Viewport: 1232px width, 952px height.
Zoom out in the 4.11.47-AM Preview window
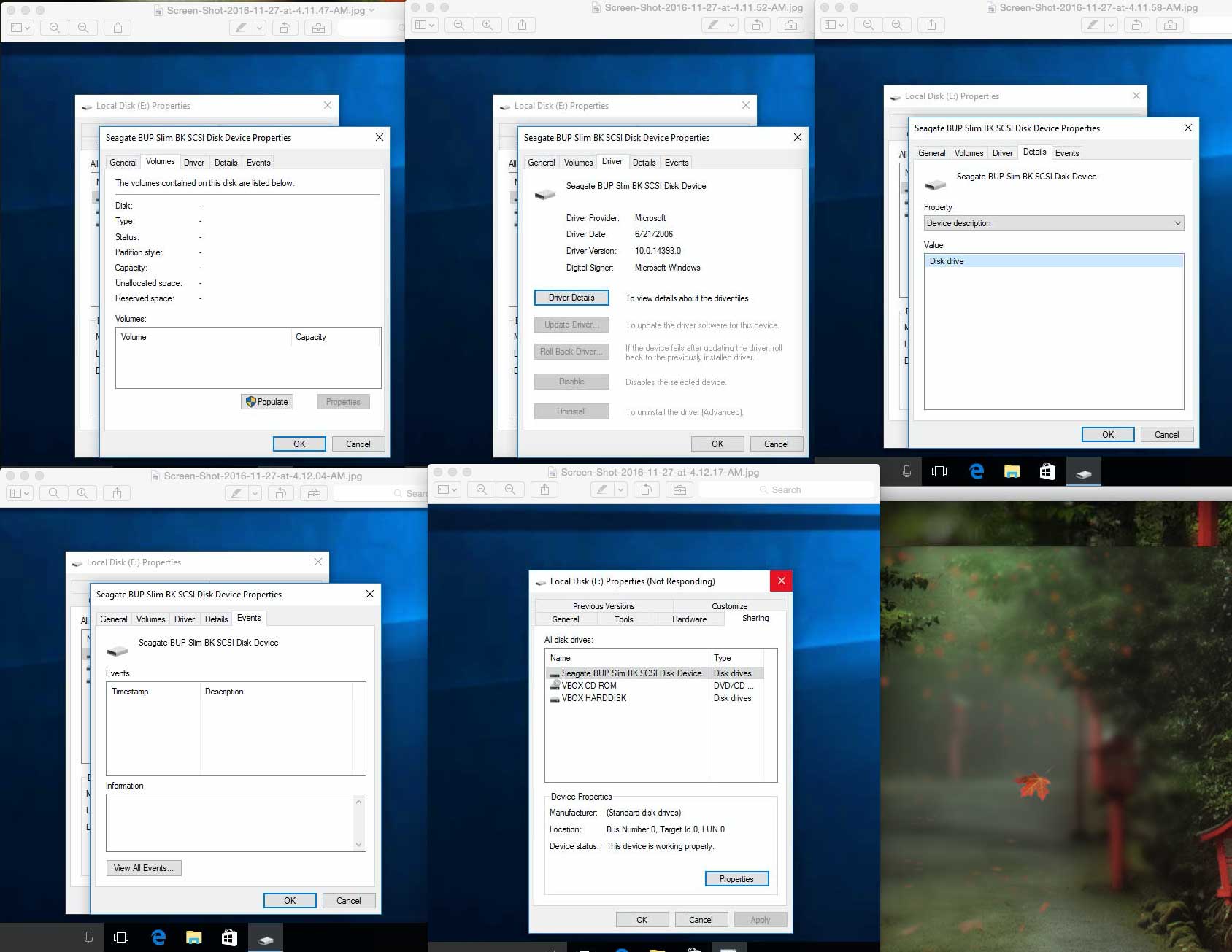click(55, 28)
